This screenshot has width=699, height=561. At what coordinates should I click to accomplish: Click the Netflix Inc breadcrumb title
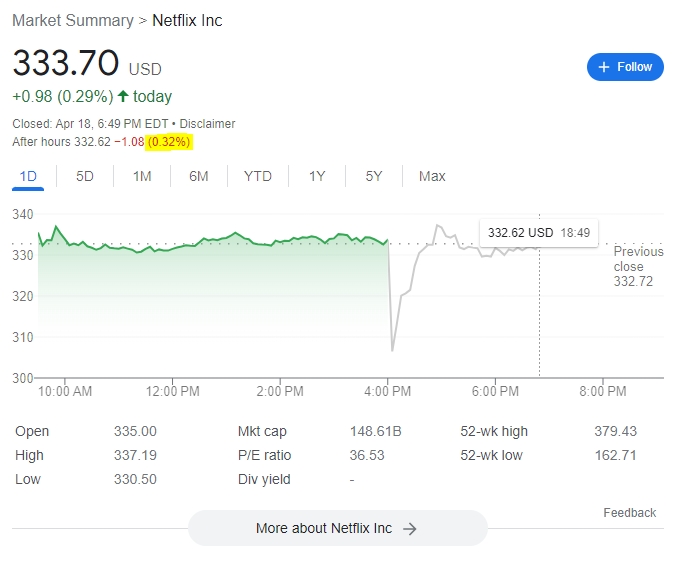coord(187,21)
